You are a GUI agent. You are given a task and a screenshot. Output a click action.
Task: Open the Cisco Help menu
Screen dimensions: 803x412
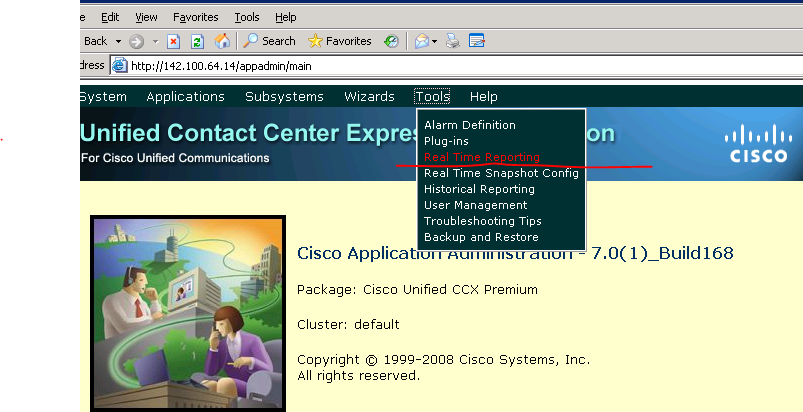(x=483, y=97)
